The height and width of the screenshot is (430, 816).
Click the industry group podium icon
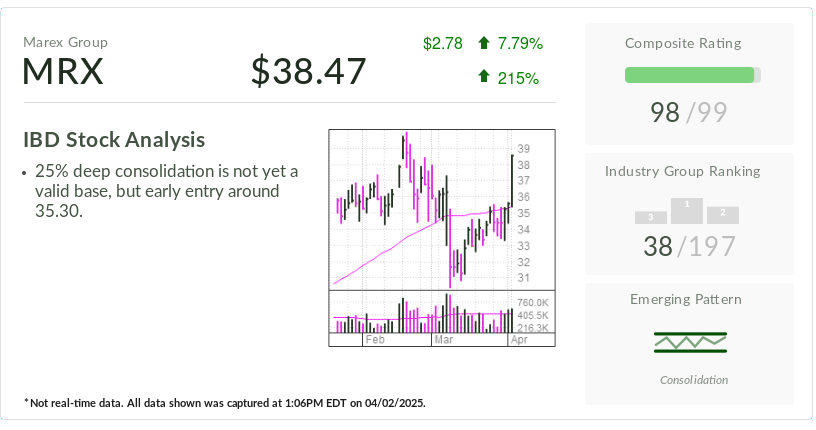point(687,211)
